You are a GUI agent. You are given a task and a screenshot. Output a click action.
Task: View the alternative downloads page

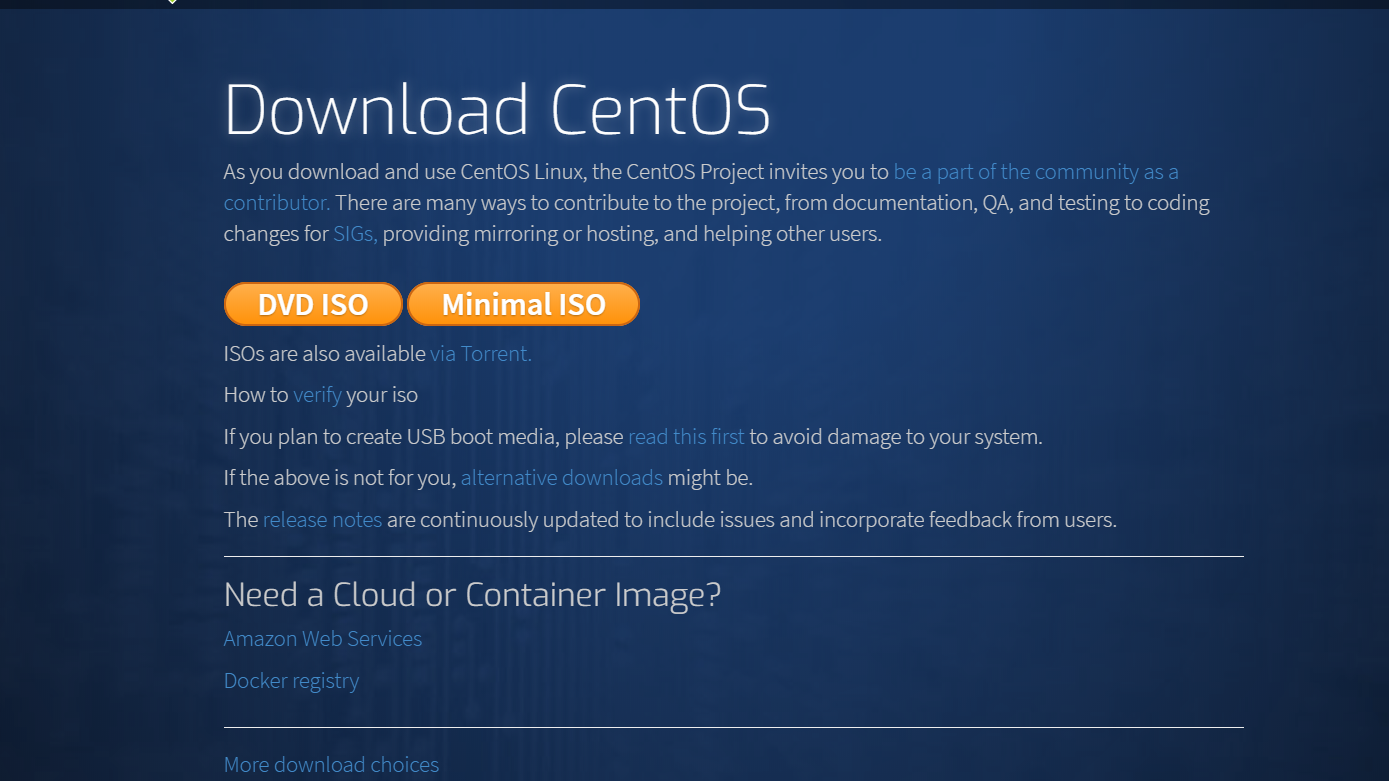point(561,477)
